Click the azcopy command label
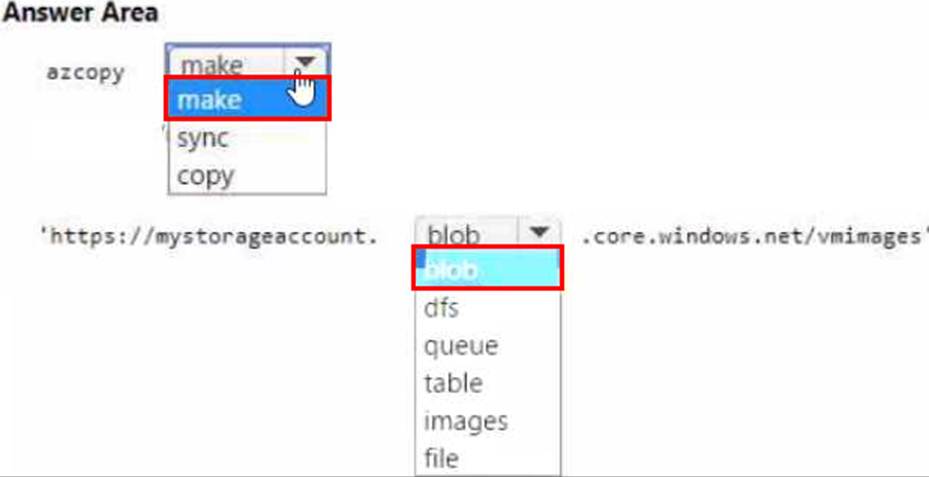The height and width of the screenshot is (477, 929). [x=85, y=73]
